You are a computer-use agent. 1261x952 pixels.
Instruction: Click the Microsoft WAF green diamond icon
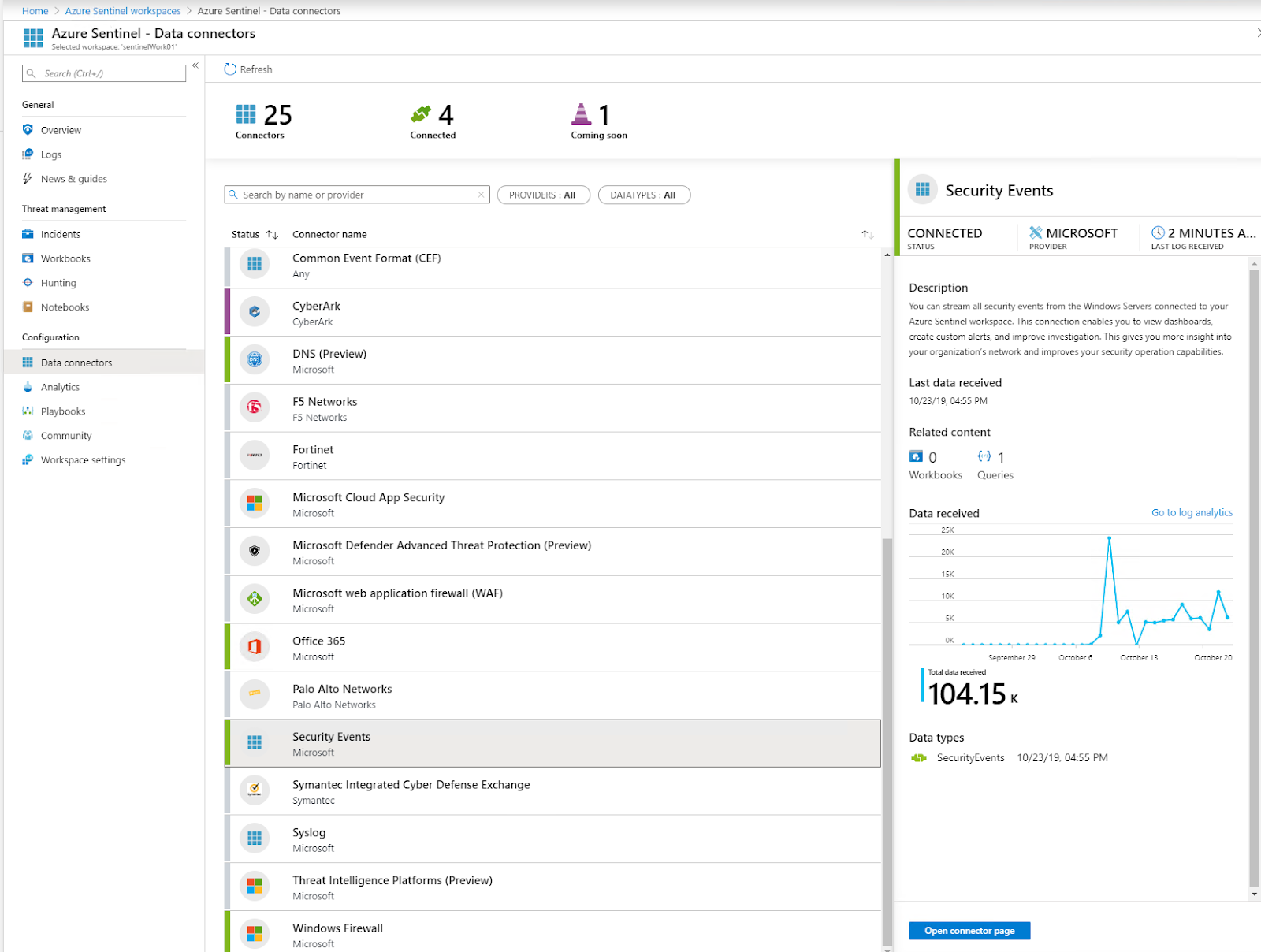click(x=255, y=599)
